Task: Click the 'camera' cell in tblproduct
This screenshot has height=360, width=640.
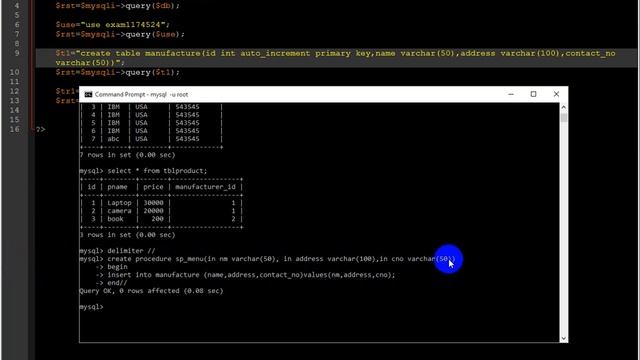Action: (119, 211)
